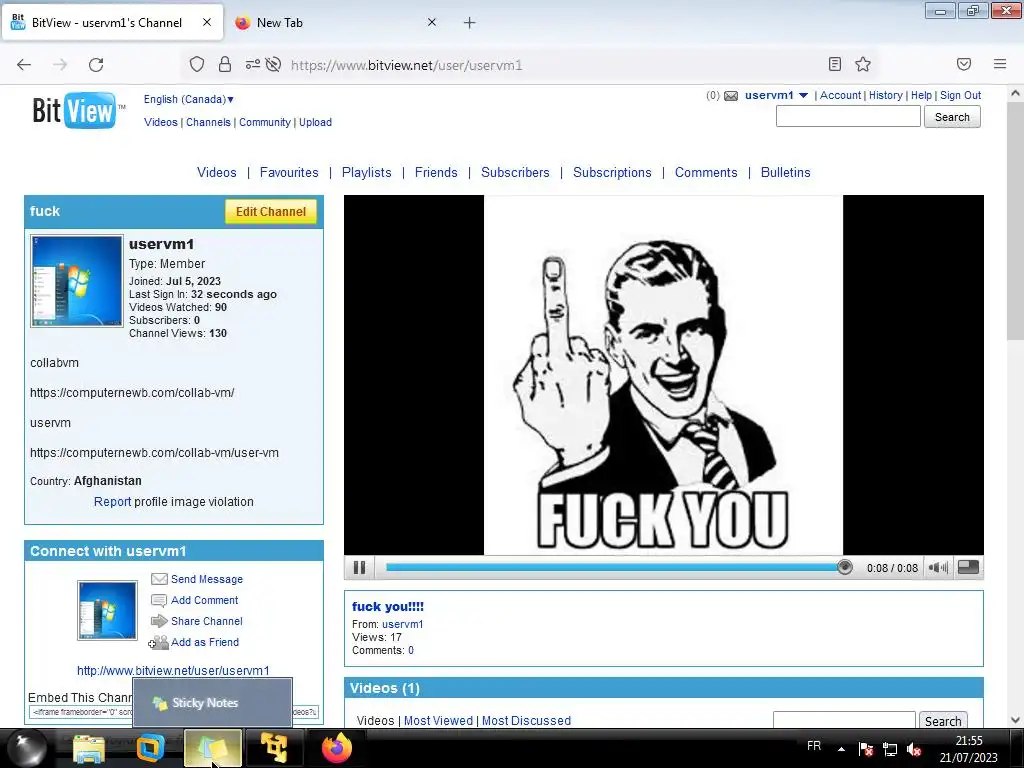
Task: Click the Add as Friend people icon
Action: point(159,643)
